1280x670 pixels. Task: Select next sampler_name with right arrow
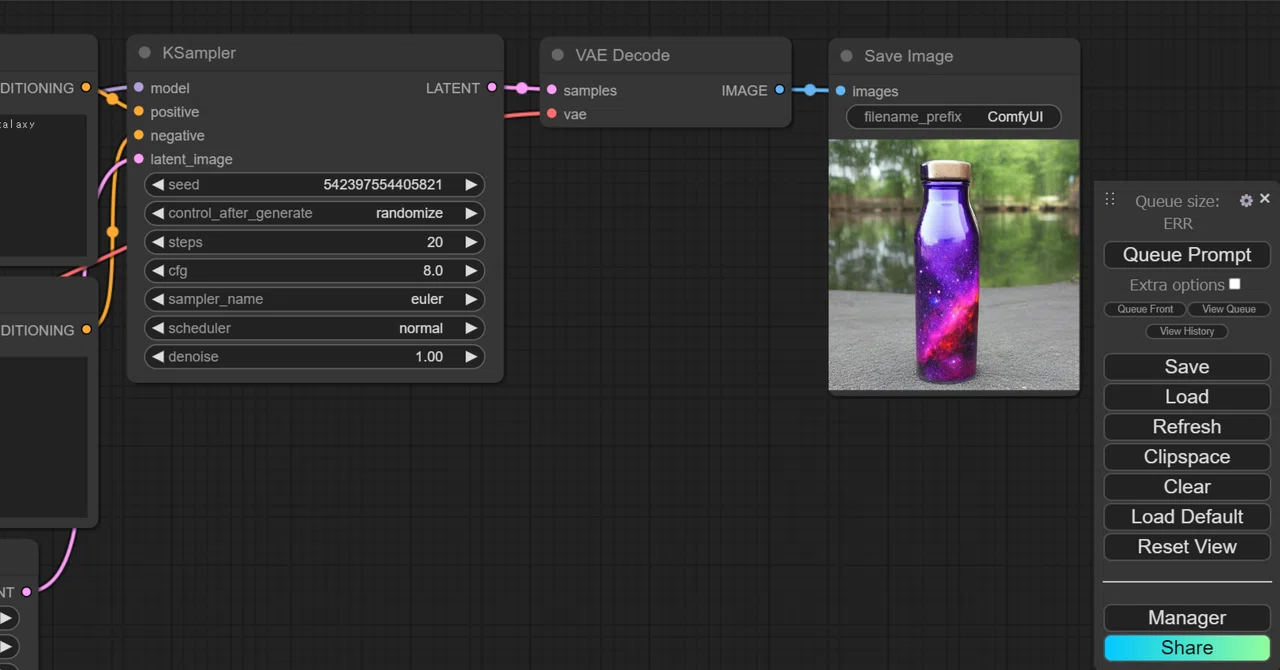click(x=471, y=299)
